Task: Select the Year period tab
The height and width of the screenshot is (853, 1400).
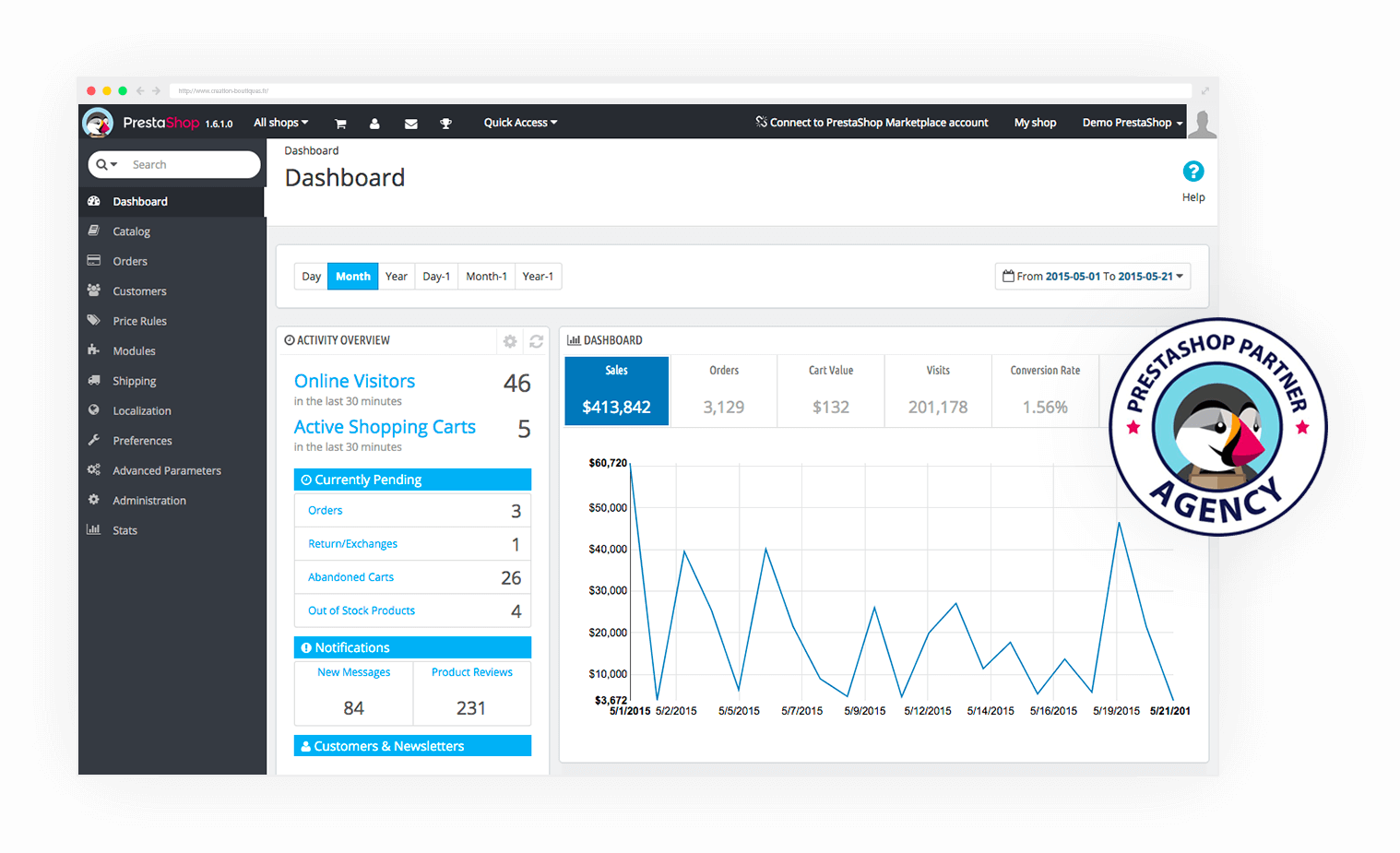Action: click(397, 277)
